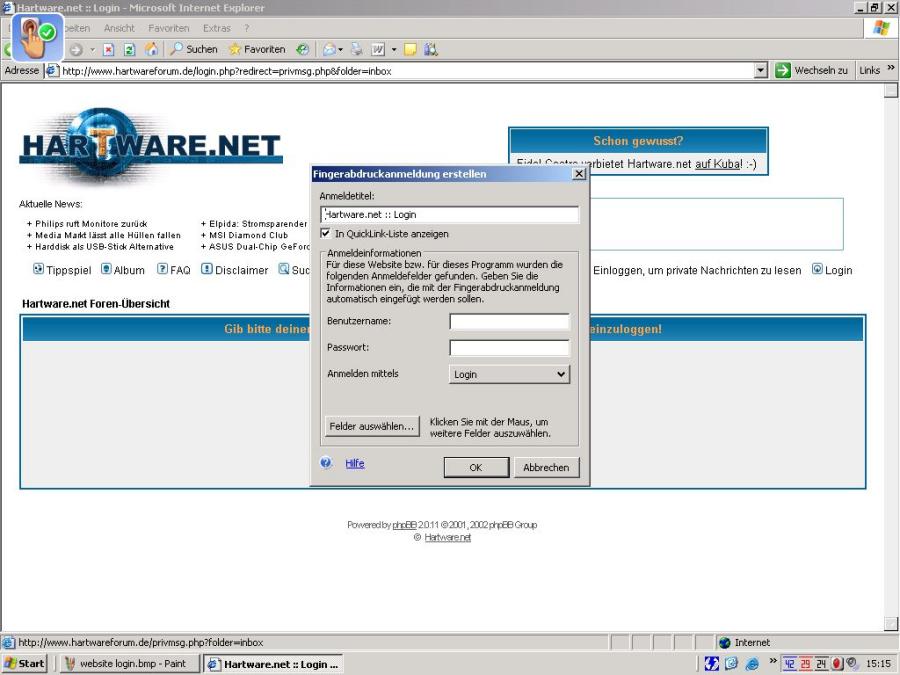Open the Hartware.net Foren-Übersicht link
The image size is (900, 675).
pyautogui.click(x=96, y=304)
